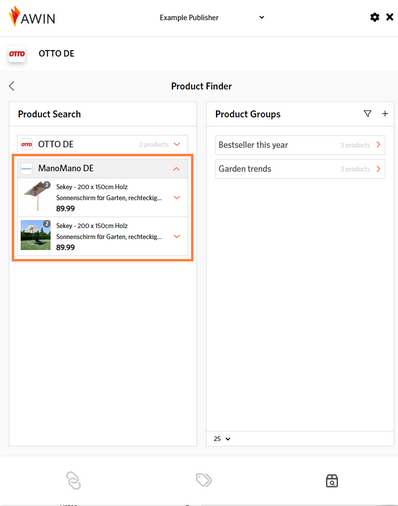Filter the Product Groups list
This screenshot has height=506, width=398.
[367, 114]
